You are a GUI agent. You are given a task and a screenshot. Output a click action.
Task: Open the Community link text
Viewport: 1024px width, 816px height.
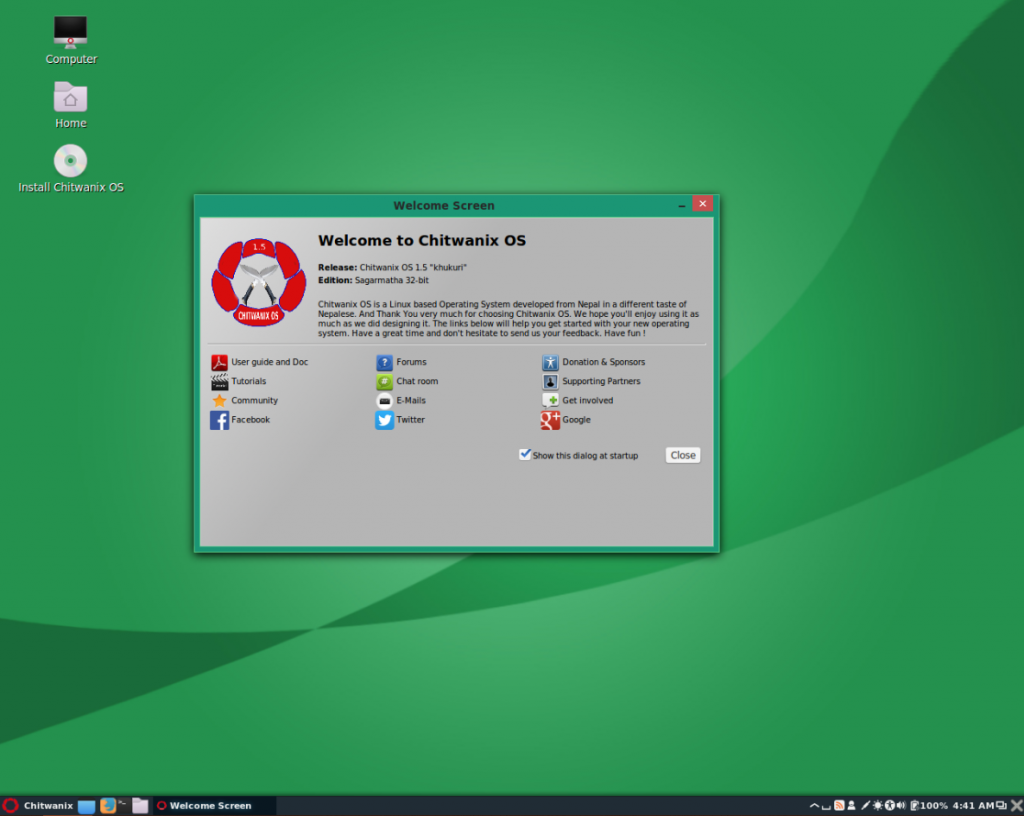pos(255,401)
